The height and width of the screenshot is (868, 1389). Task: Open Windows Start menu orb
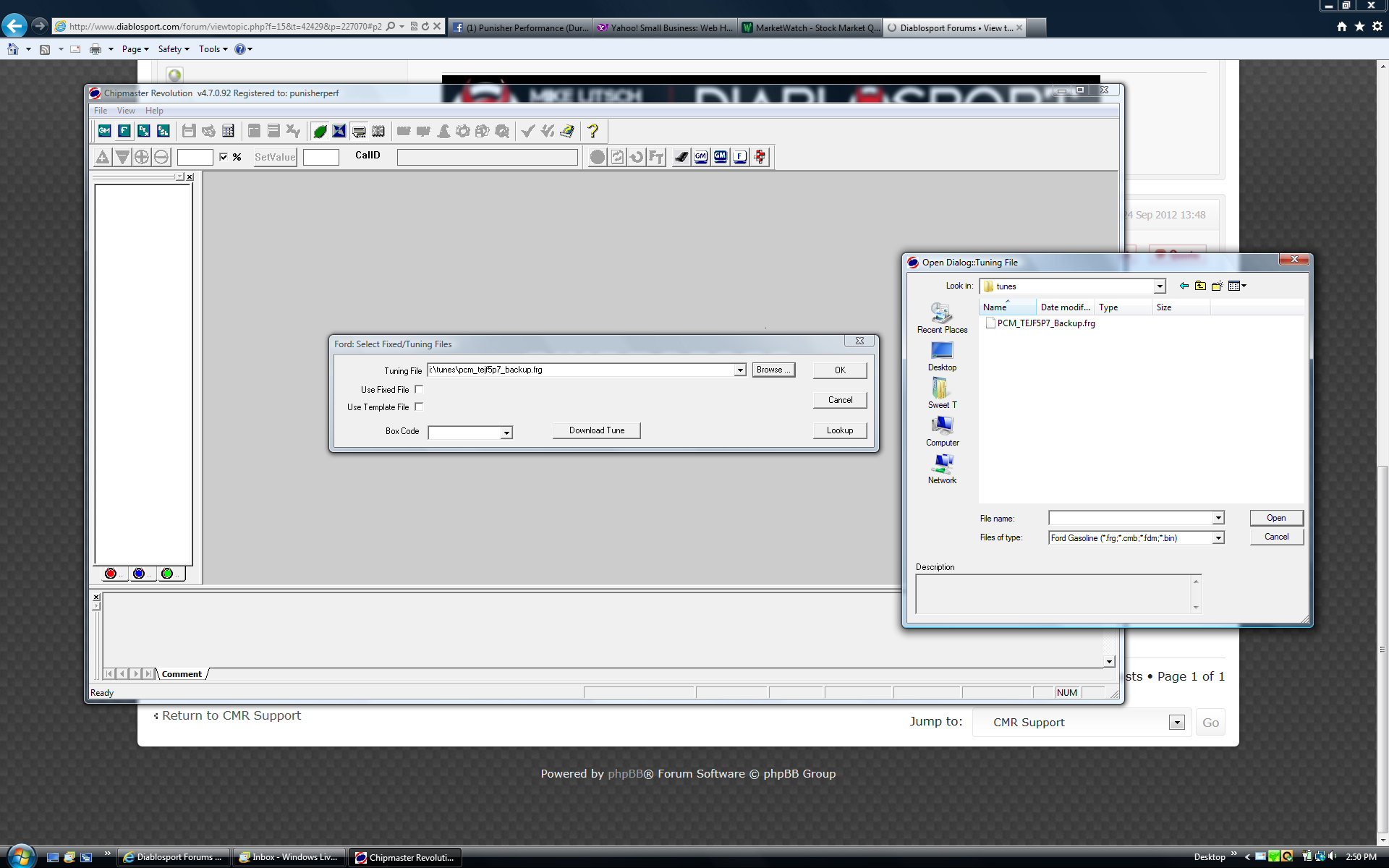pyautogui.click(x=20, y=856)
